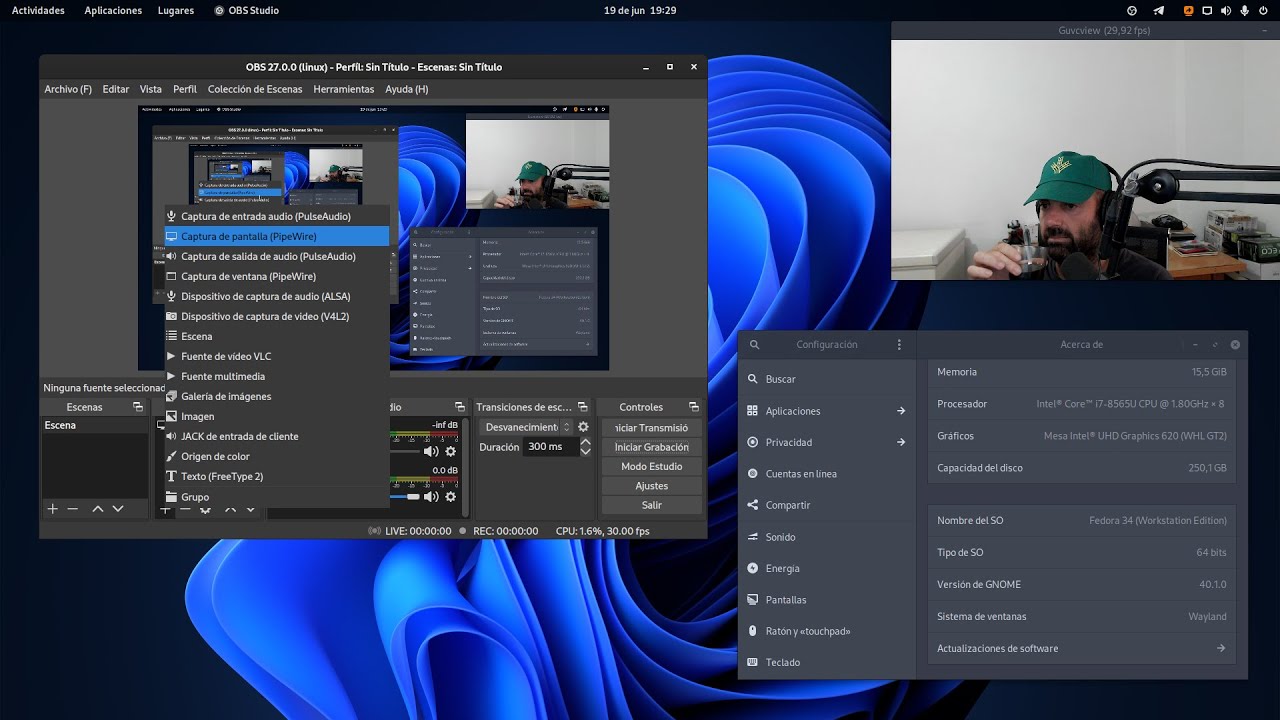This screenshot has width=1280, height=720.
Task: Open Cuentas en línea settings
Action: pos(827,474)
